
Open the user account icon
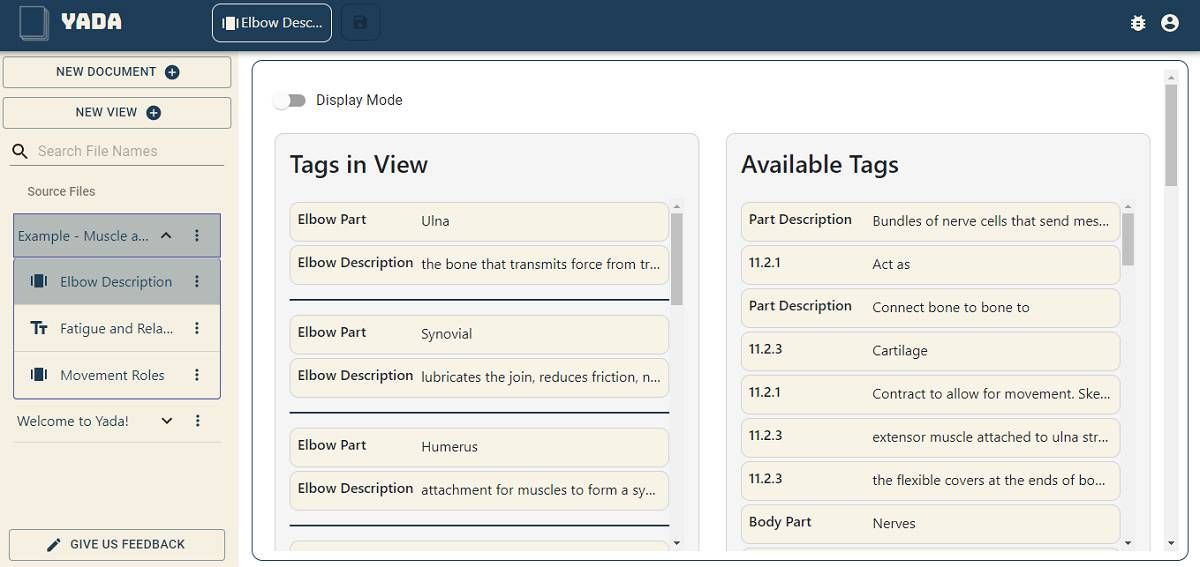point(1169,23)
